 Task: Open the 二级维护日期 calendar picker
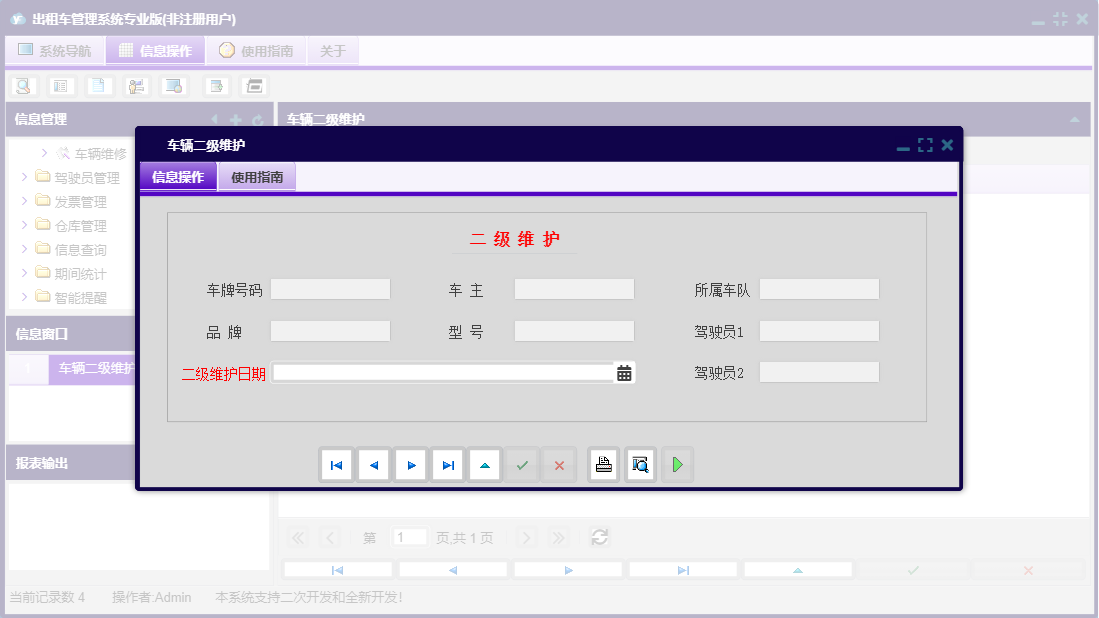[622, 372]
